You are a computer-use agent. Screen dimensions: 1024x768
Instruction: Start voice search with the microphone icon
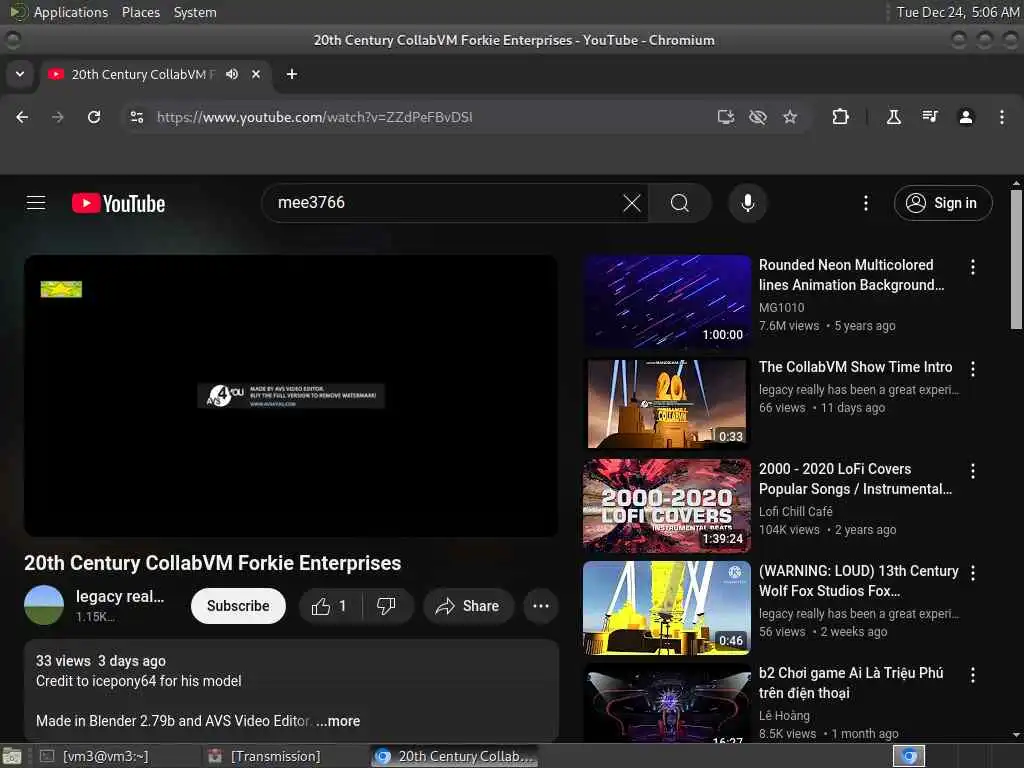point(748,203)
